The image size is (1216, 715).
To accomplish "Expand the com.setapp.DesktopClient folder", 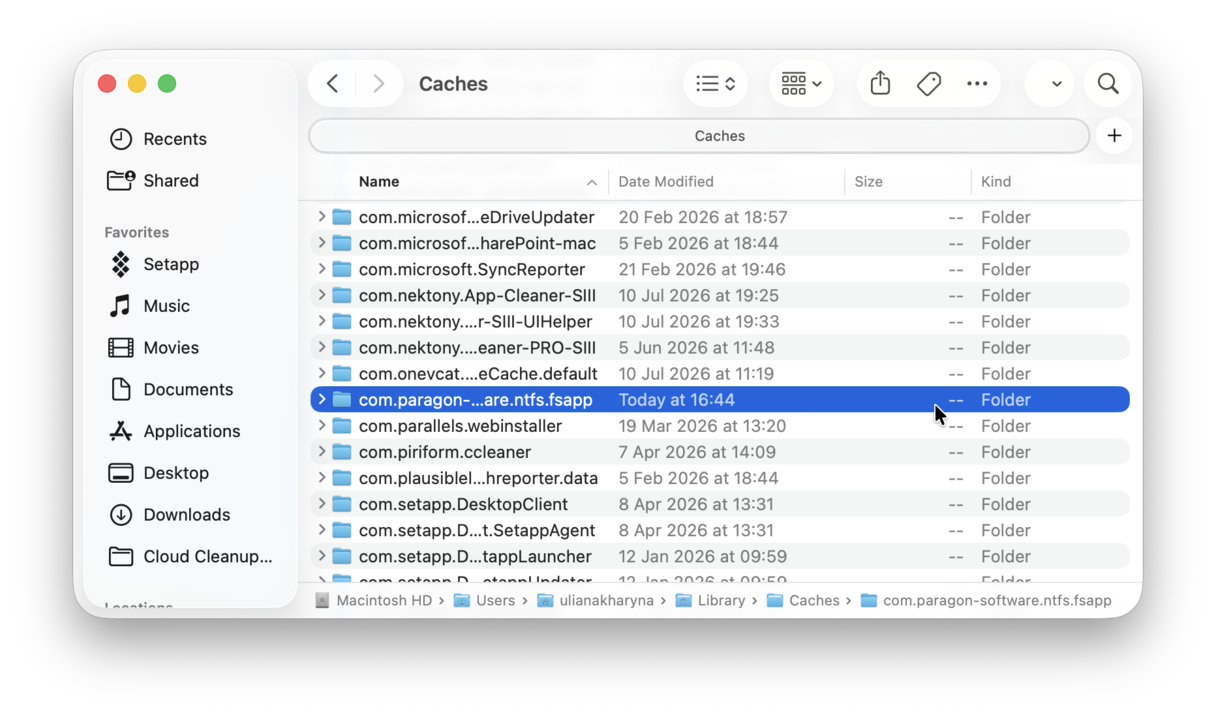I will 322,504.
